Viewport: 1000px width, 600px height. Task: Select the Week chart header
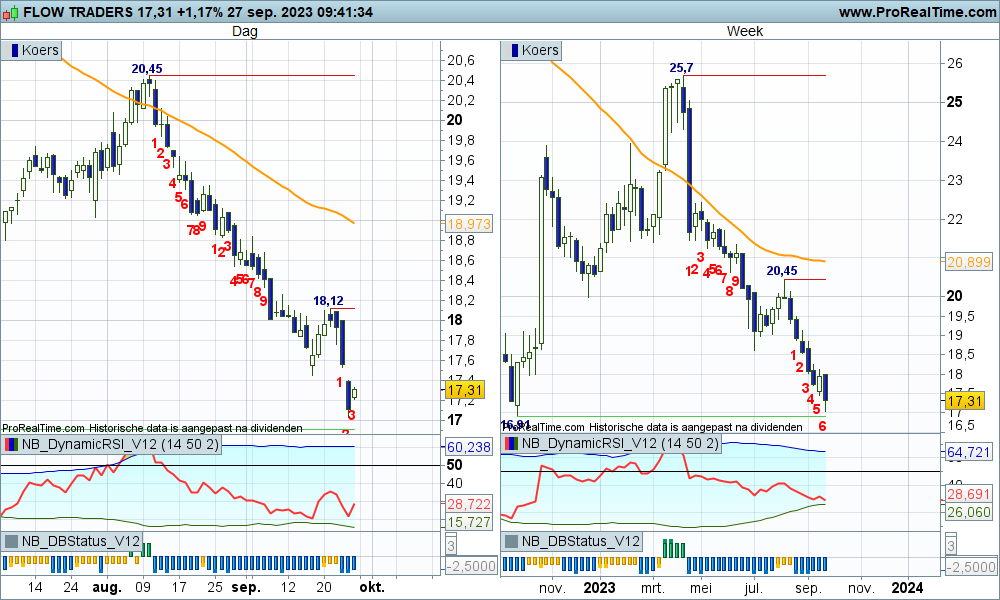[745, 31]
